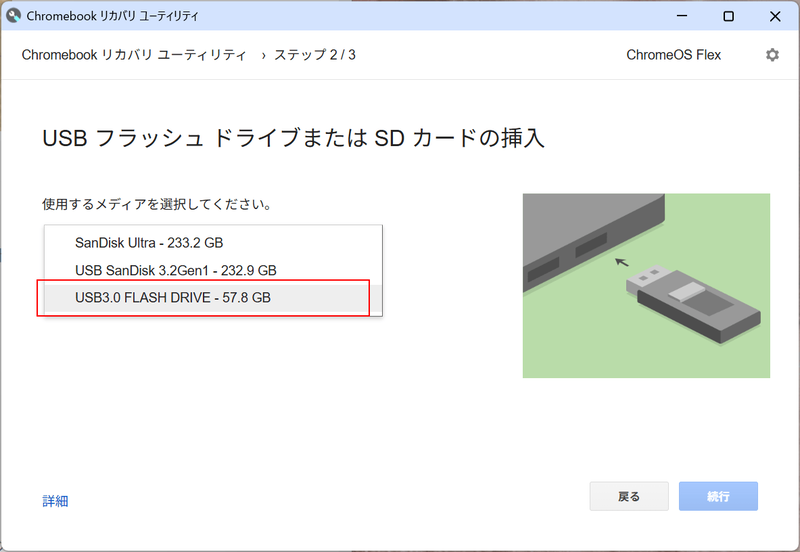Click the 戻る back button
The image size is (800, 552).
point(629,496)
